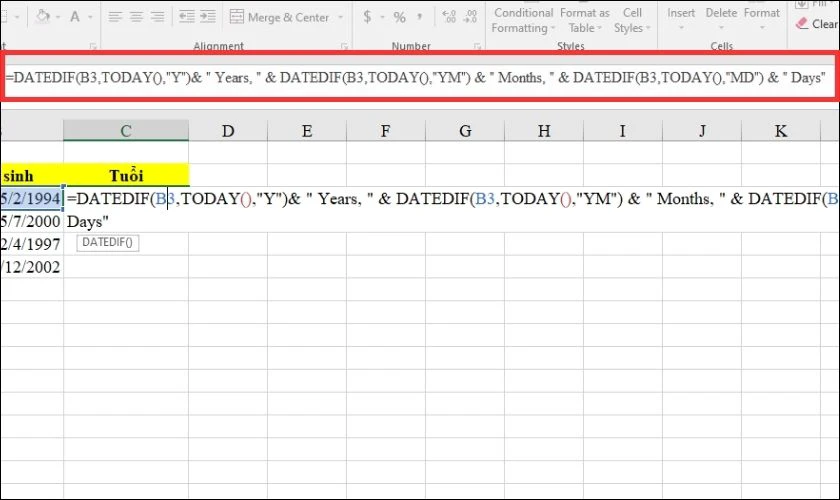Open the Number format dialog launcher
Viewport: 840px width, 500px height.
pyautogui.click(x=477, y=47)
